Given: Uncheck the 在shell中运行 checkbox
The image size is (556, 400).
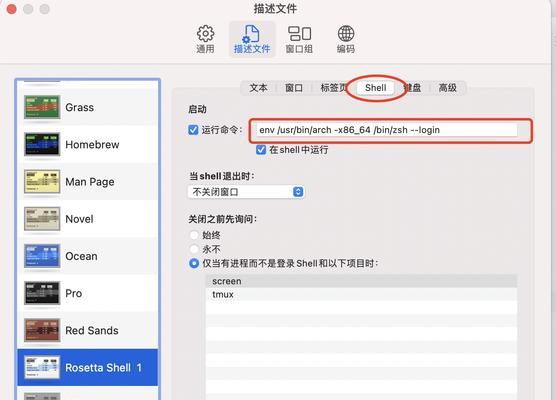Looking at the screenshot, I should pyautogui.click(x=261, y=150).
